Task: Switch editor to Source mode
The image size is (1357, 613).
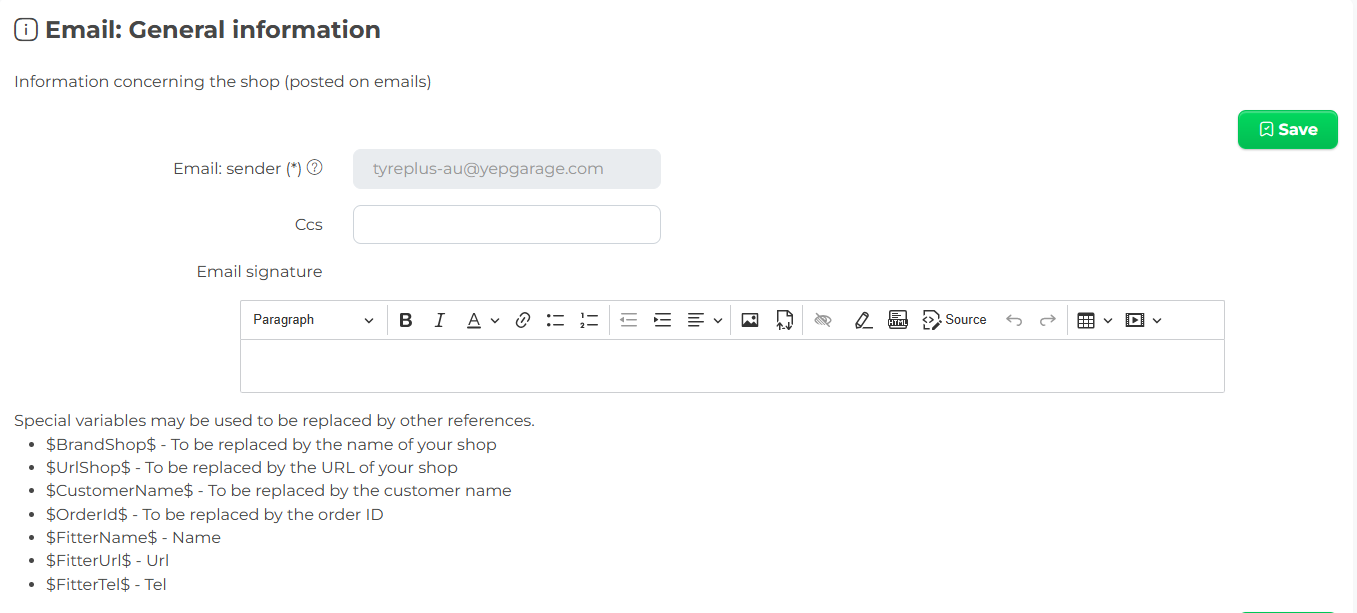Action: click(x=954, y=320)
